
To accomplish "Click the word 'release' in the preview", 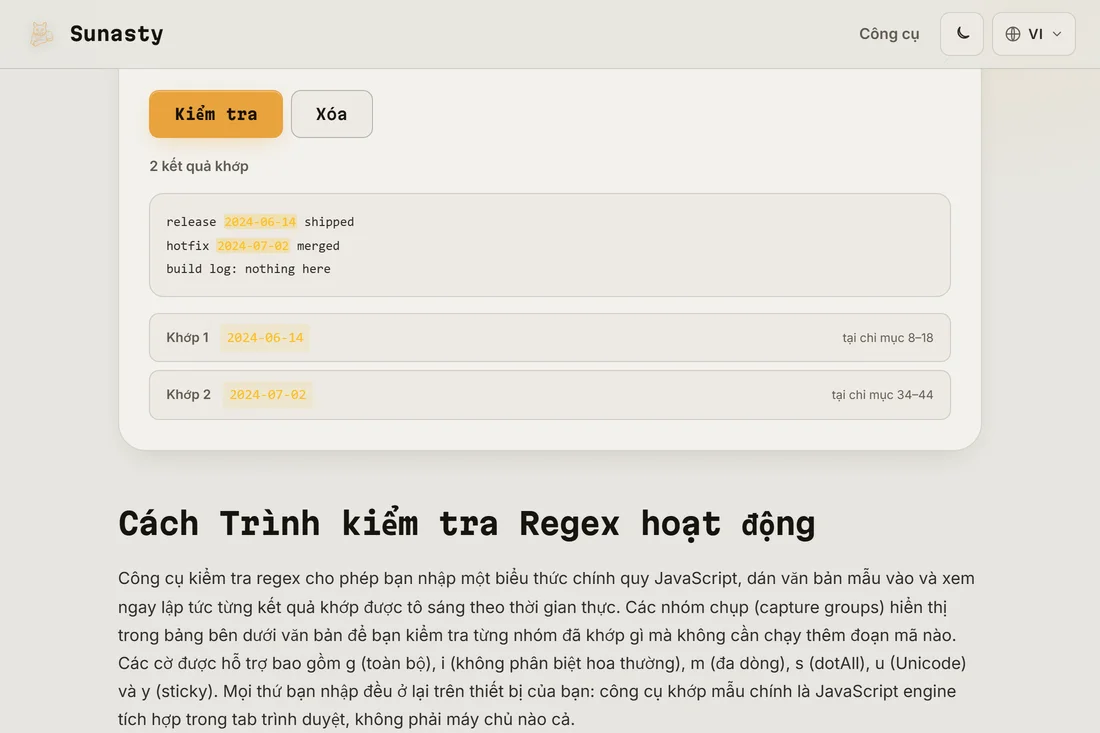I will pyautogui.click(x=191, y=222).
